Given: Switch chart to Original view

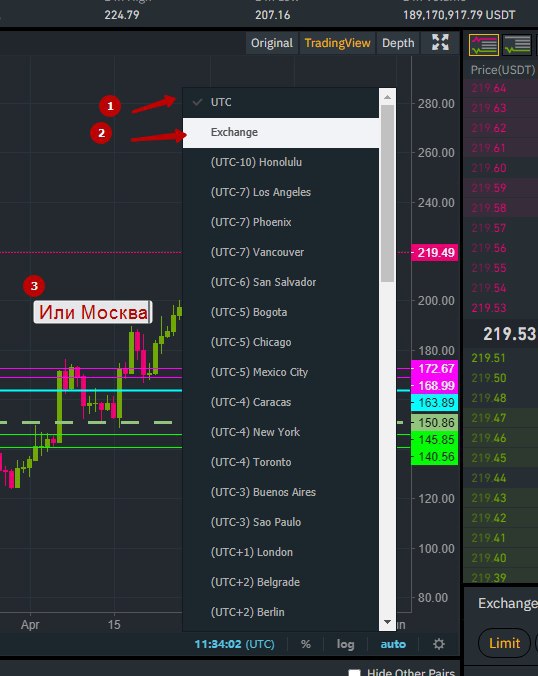Looking at the screenshot, I should [272, 43].
